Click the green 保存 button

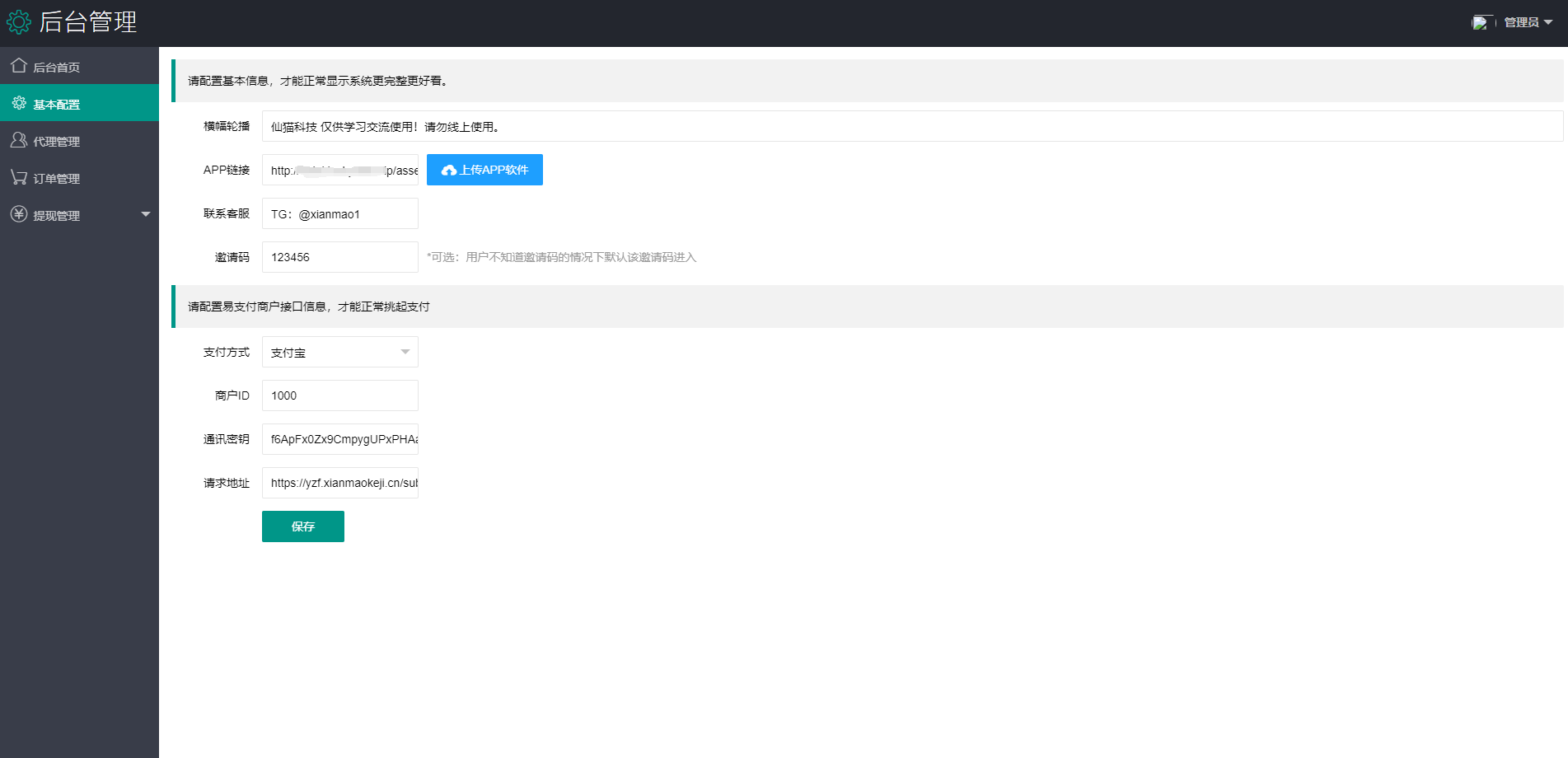point(303,526)
